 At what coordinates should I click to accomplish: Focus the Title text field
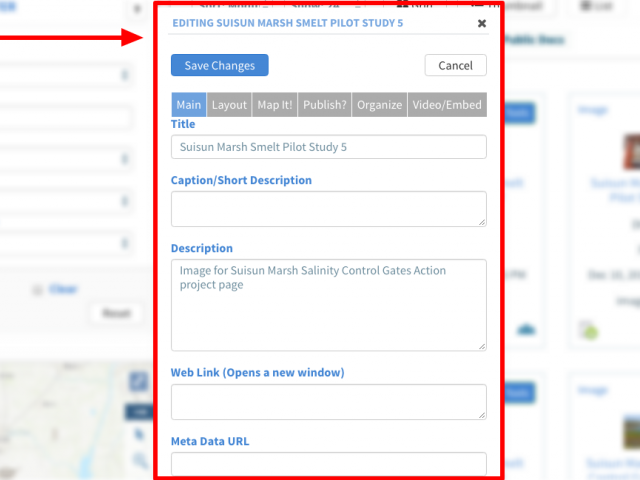pos(329,147)
